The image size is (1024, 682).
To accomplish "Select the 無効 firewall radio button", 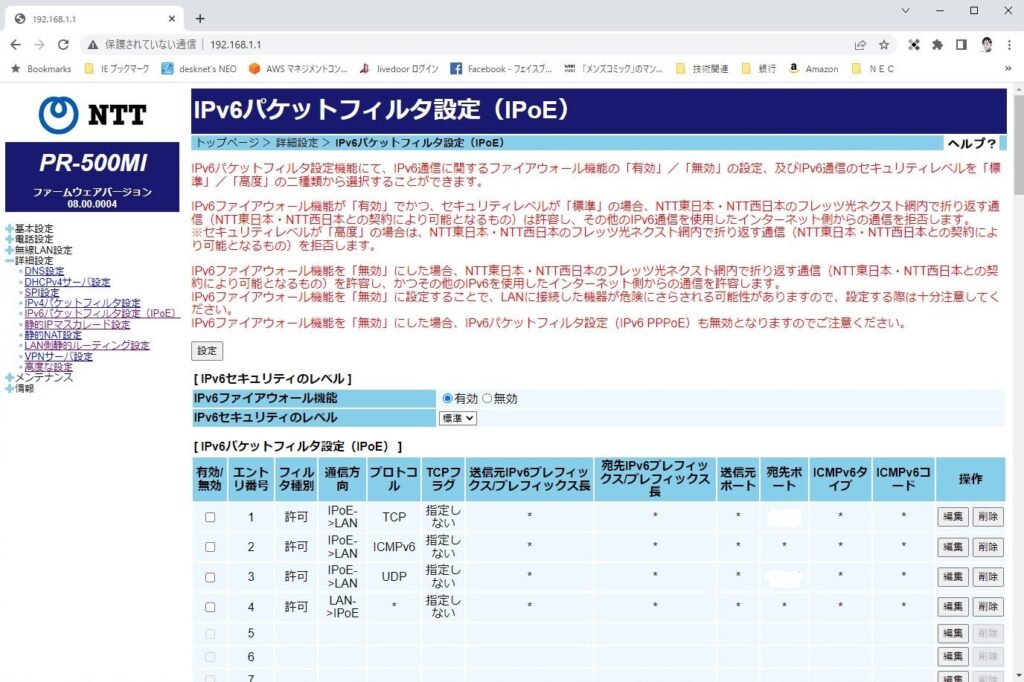I will [488, 398].
